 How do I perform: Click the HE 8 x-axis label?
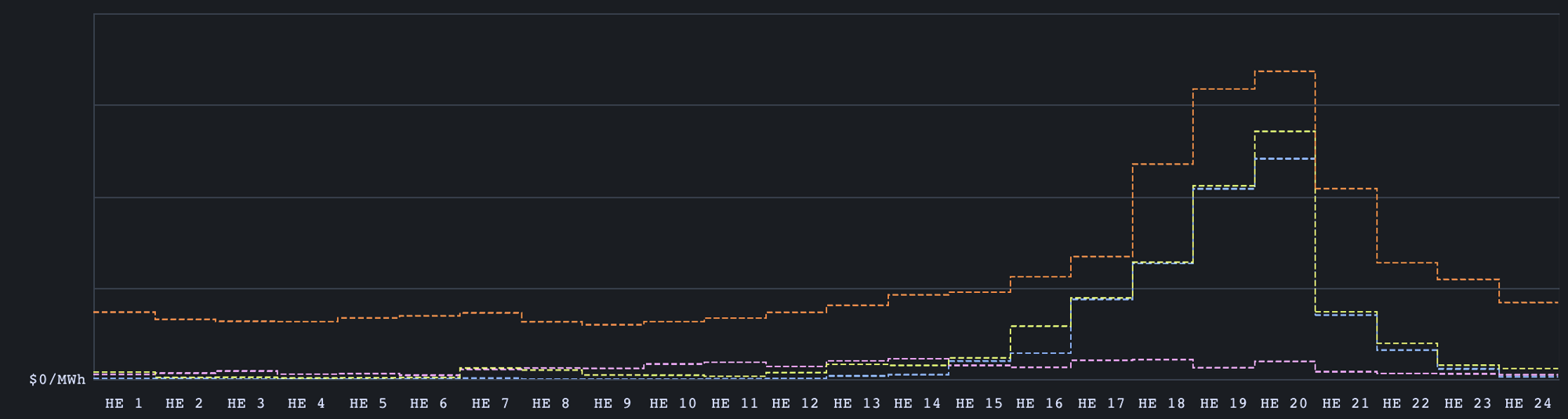click(551, 403)
